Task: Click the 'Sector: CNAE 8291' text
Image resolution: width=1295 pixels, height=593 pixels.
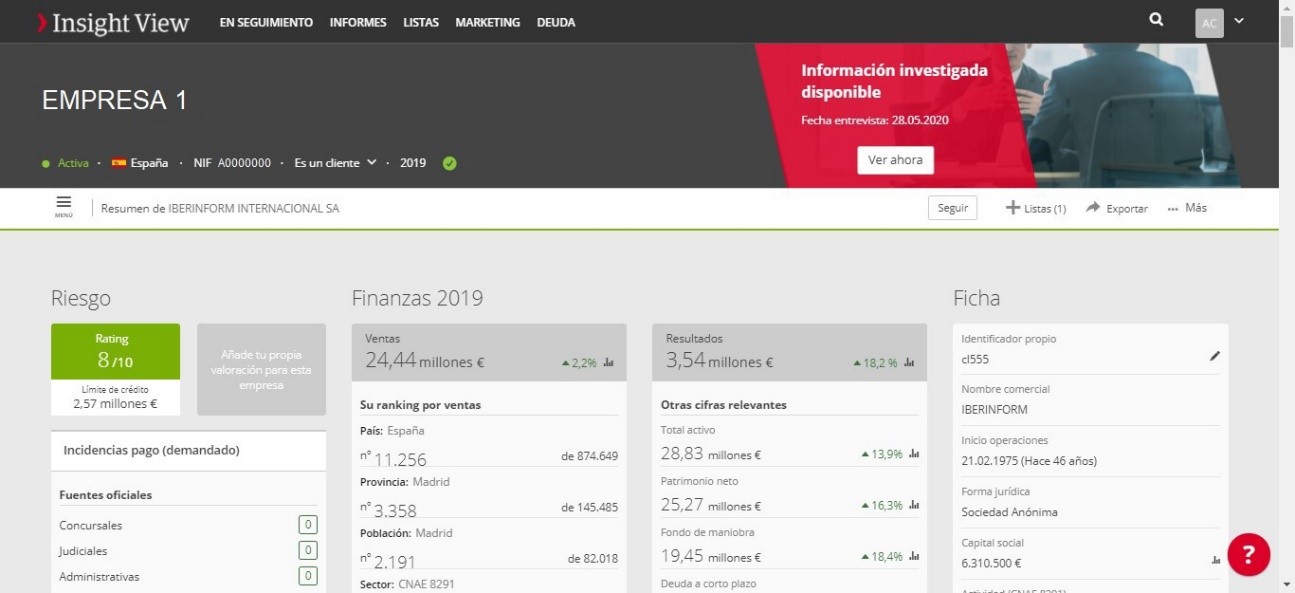Action: pyautogui.click(x=407, y=584)
